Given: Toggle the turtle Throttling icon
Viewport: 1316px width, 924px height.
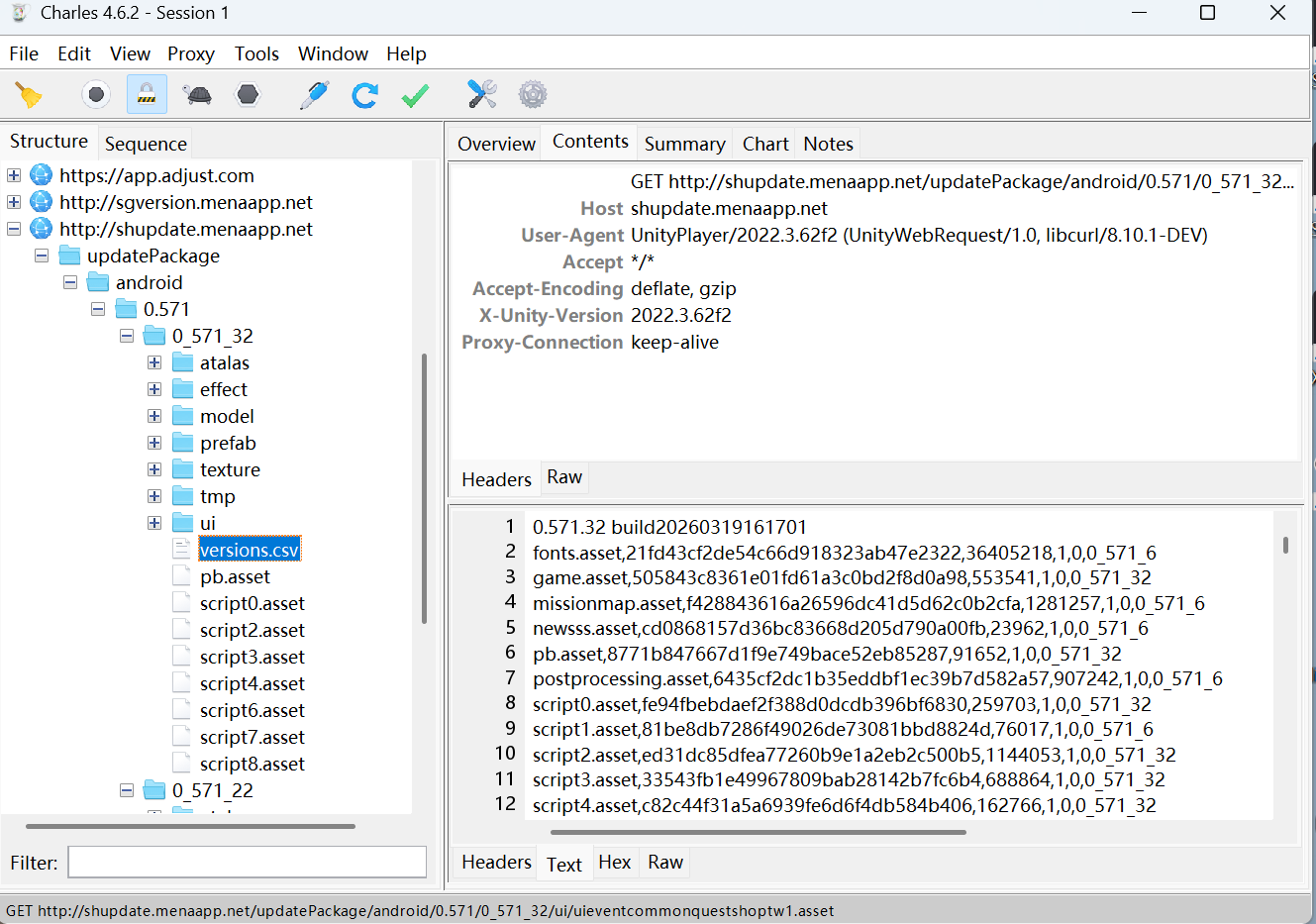Looking at the screenshot, I should 197,95.
